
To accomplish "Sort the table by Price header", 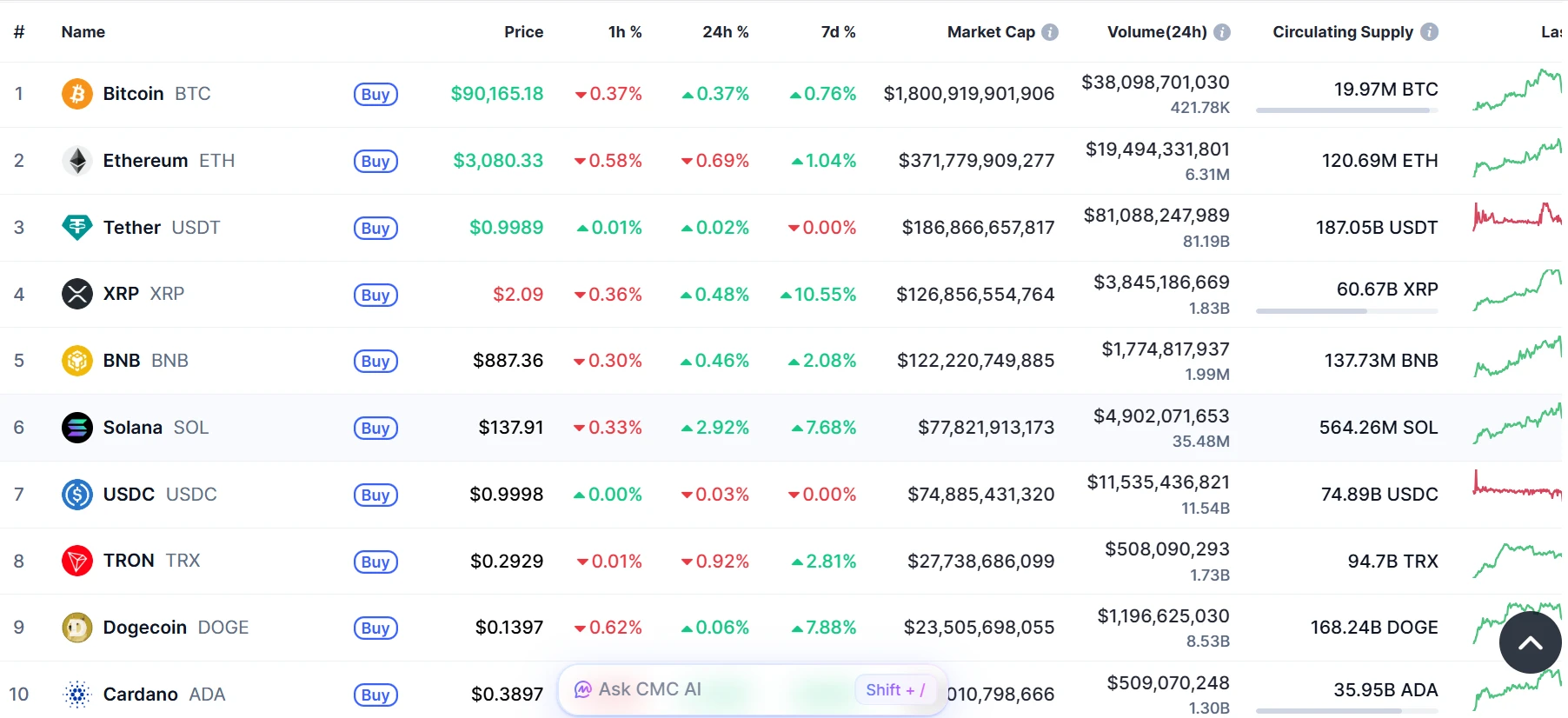I will point(523,31).
